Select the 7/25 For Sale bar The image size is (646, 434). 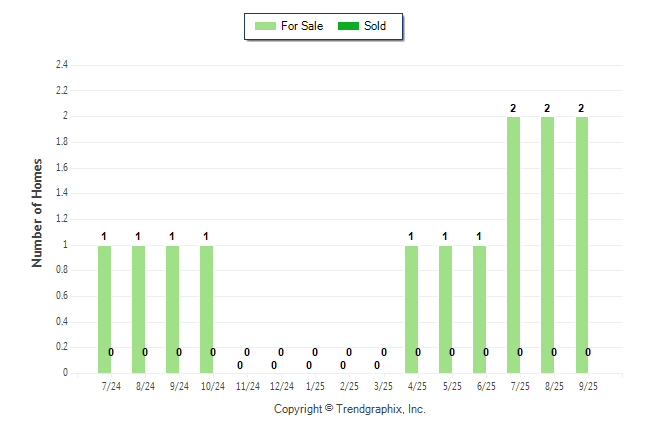(x=513, y=245)
